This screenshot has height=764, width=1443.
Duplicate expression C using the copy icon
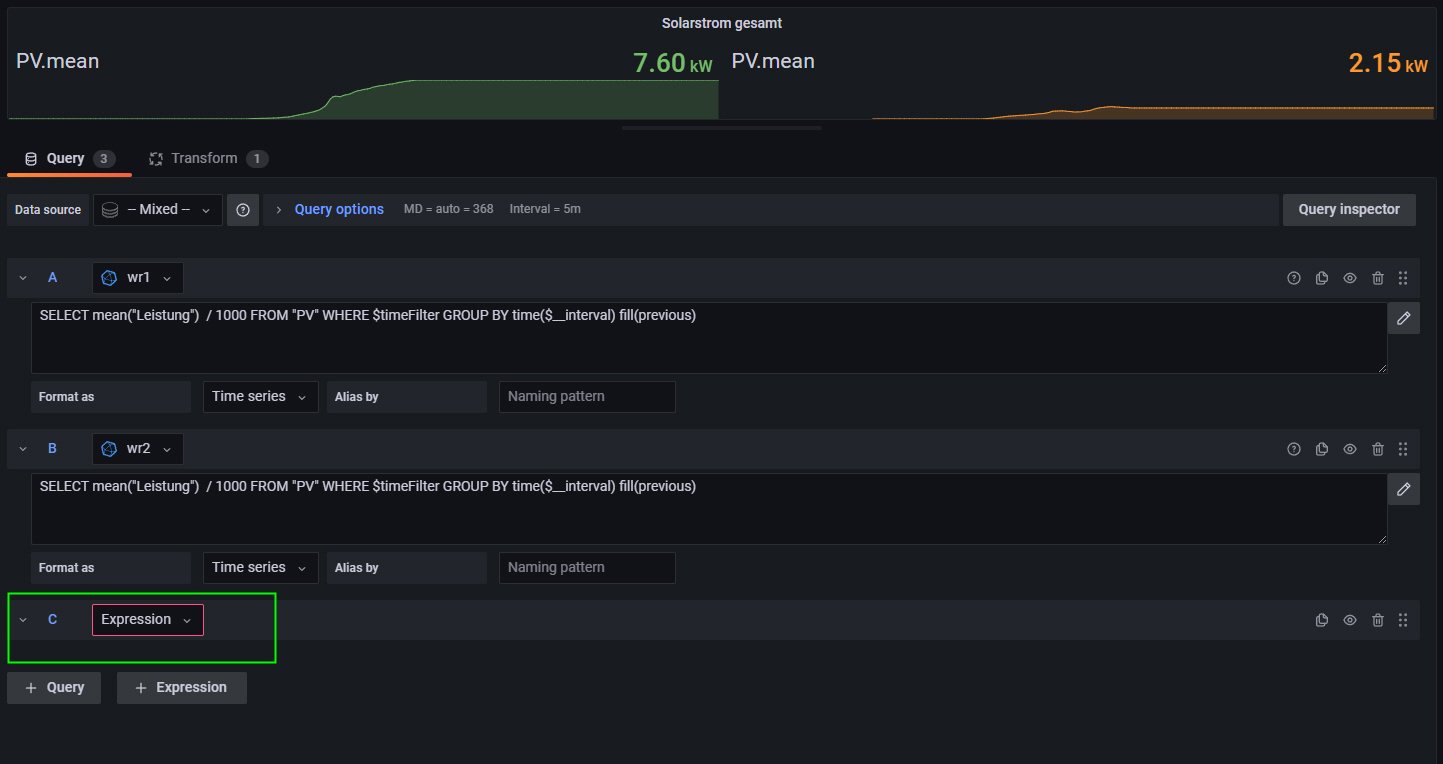click(x=1321, y=620)
